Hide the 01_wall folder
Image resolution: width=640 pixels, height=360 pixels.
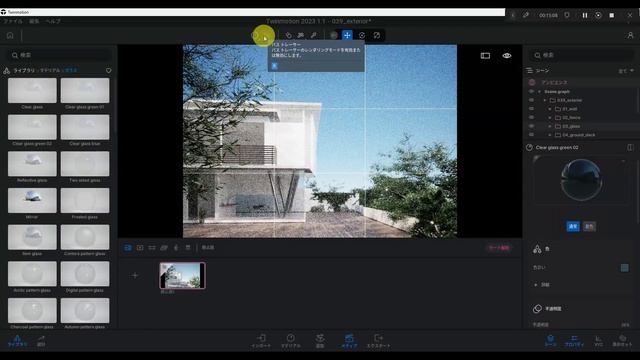pyautogui.click(x=531, y=109)
